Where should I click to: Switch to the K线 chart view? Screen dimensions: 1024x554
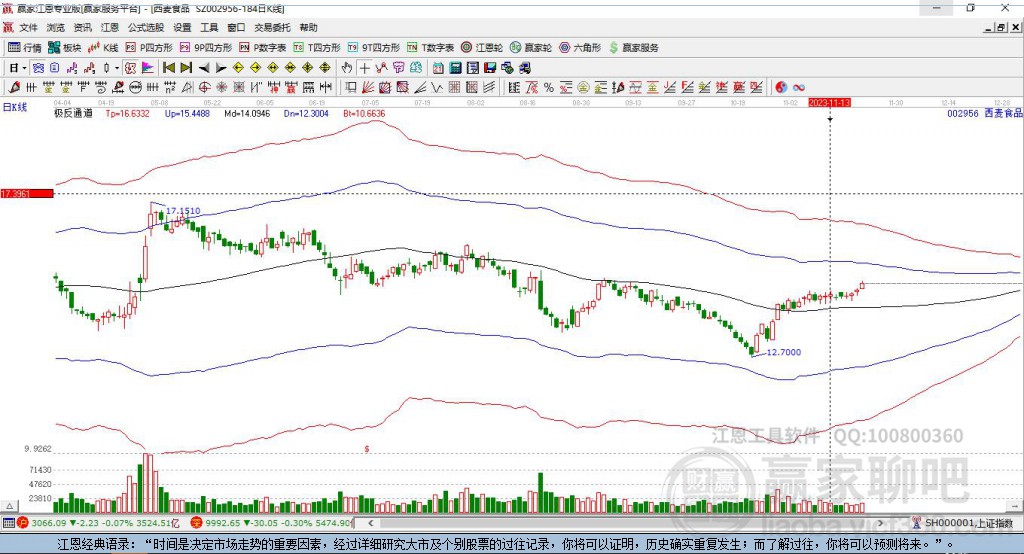(x=103, y=48)
